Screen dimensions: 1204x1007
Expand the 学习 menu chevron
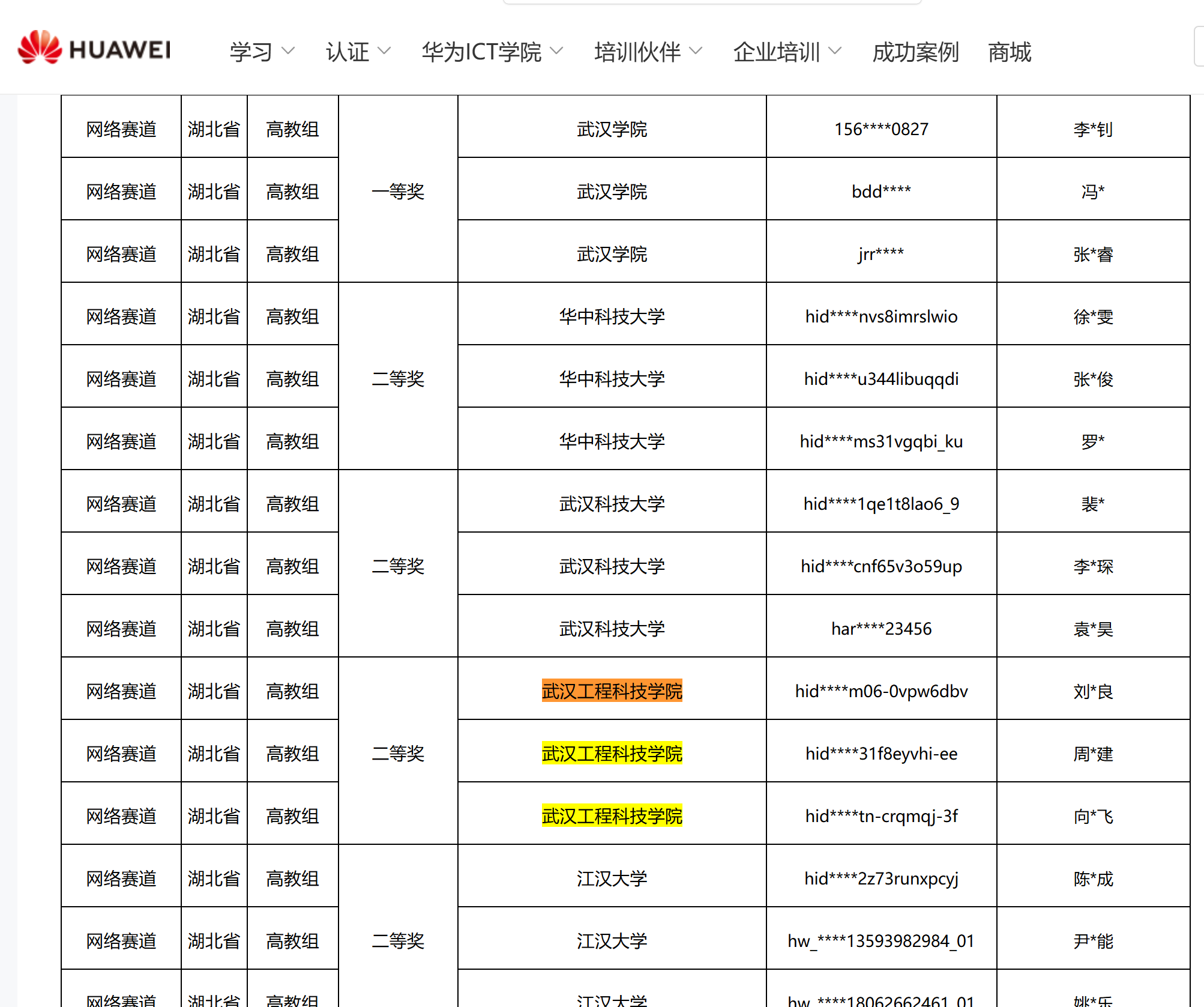tap(288, 51)
